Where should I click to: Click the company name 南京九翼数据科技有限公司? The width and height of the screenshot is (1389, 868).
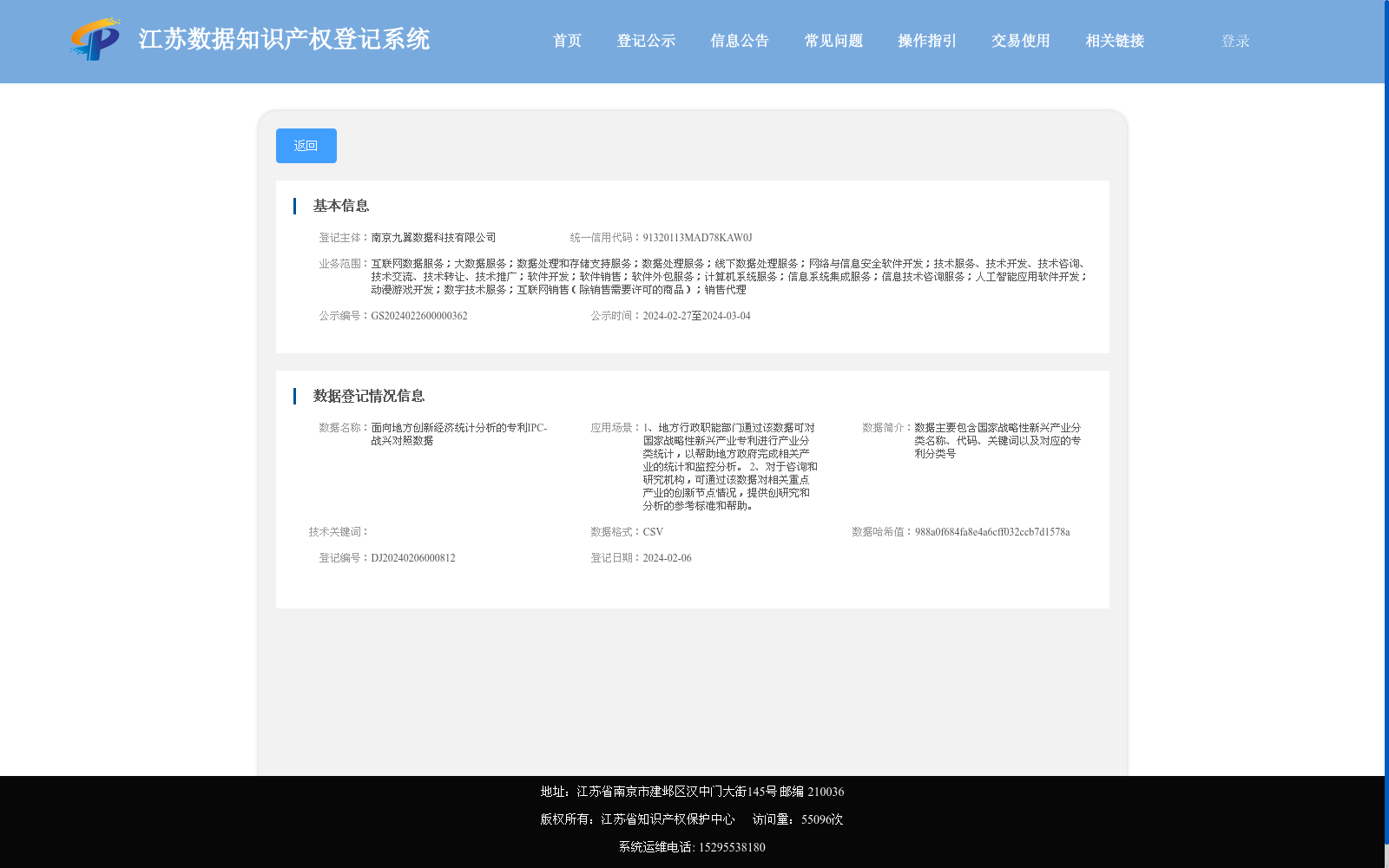click(433, 238)
